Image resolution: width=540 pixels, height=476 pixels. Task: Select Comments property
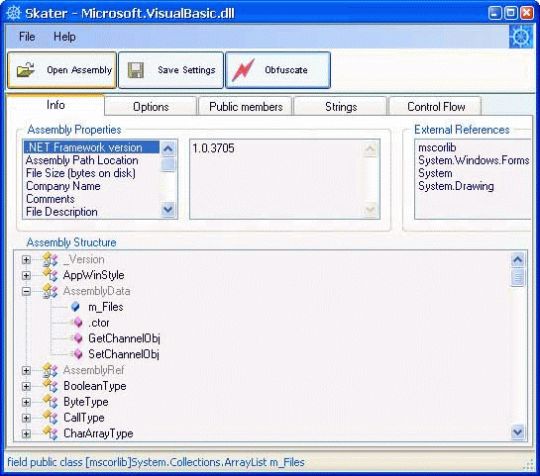coord(50,199)
